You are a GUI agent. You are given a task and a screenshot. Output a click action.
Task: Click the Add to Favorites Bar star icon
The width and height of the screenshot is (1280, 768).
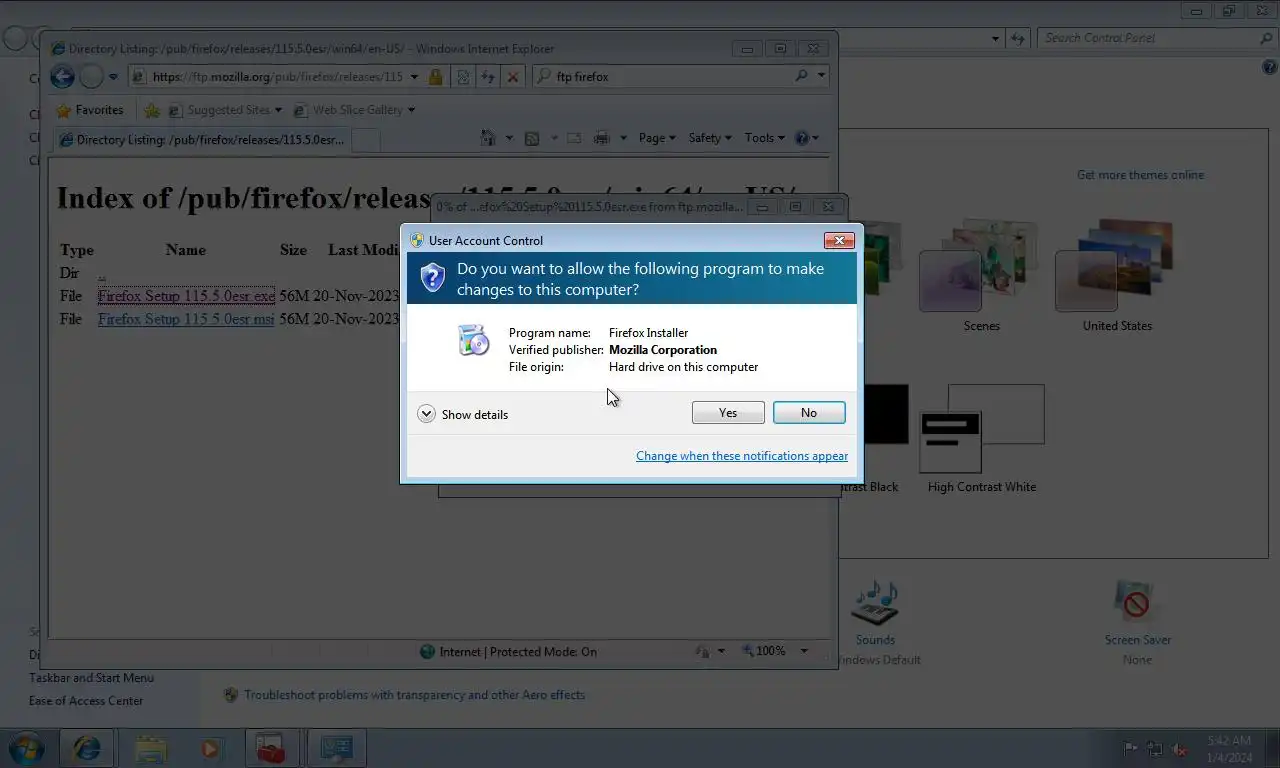[152, 110]
